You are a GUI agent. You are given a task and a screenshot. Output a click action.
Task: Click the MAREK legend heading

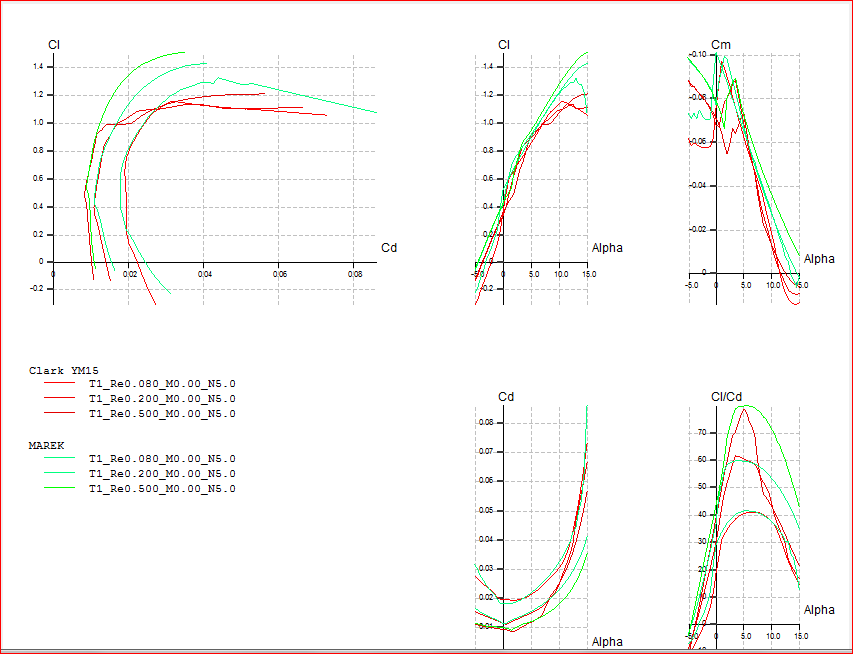click(46, 445)
